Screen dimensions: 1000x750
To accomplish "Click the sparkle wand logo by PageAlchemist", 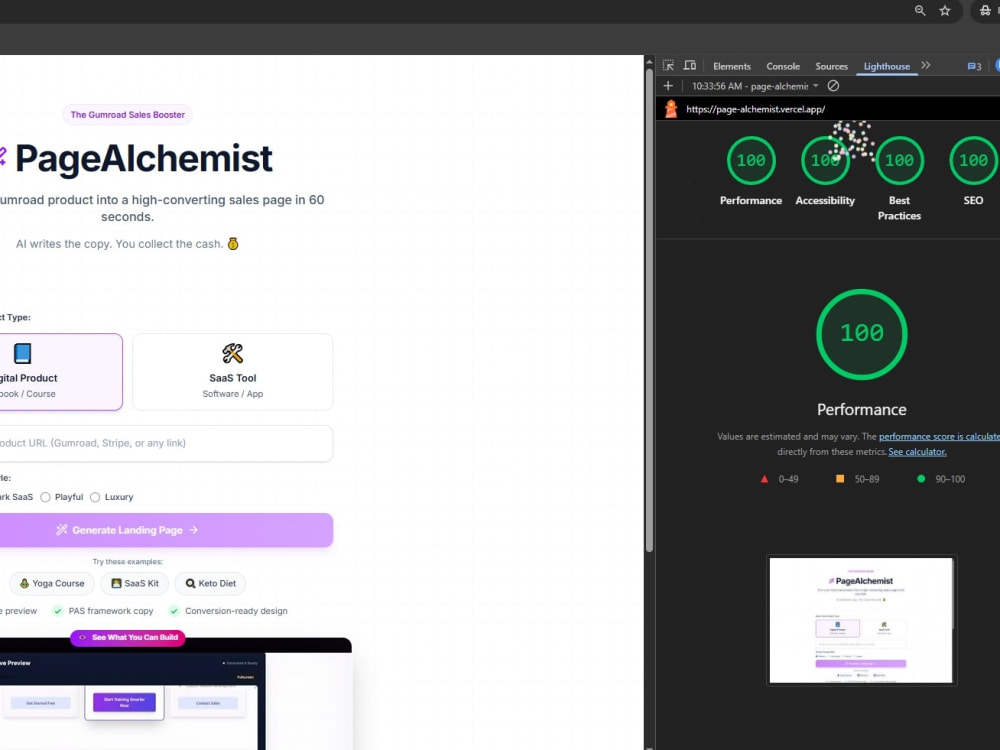I will click(2, 156).
